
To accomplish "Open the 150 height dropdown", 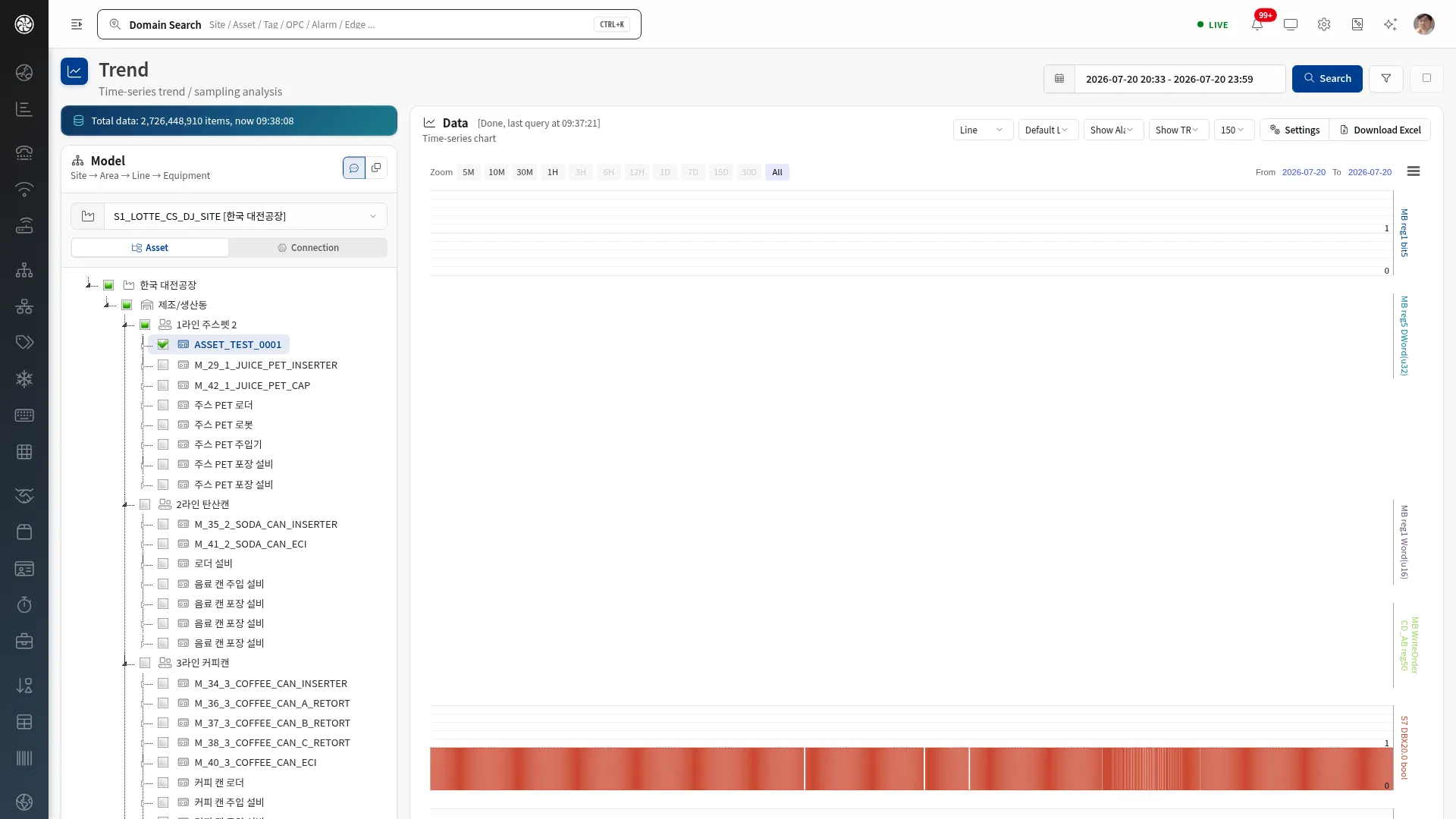I will 1234,130.
